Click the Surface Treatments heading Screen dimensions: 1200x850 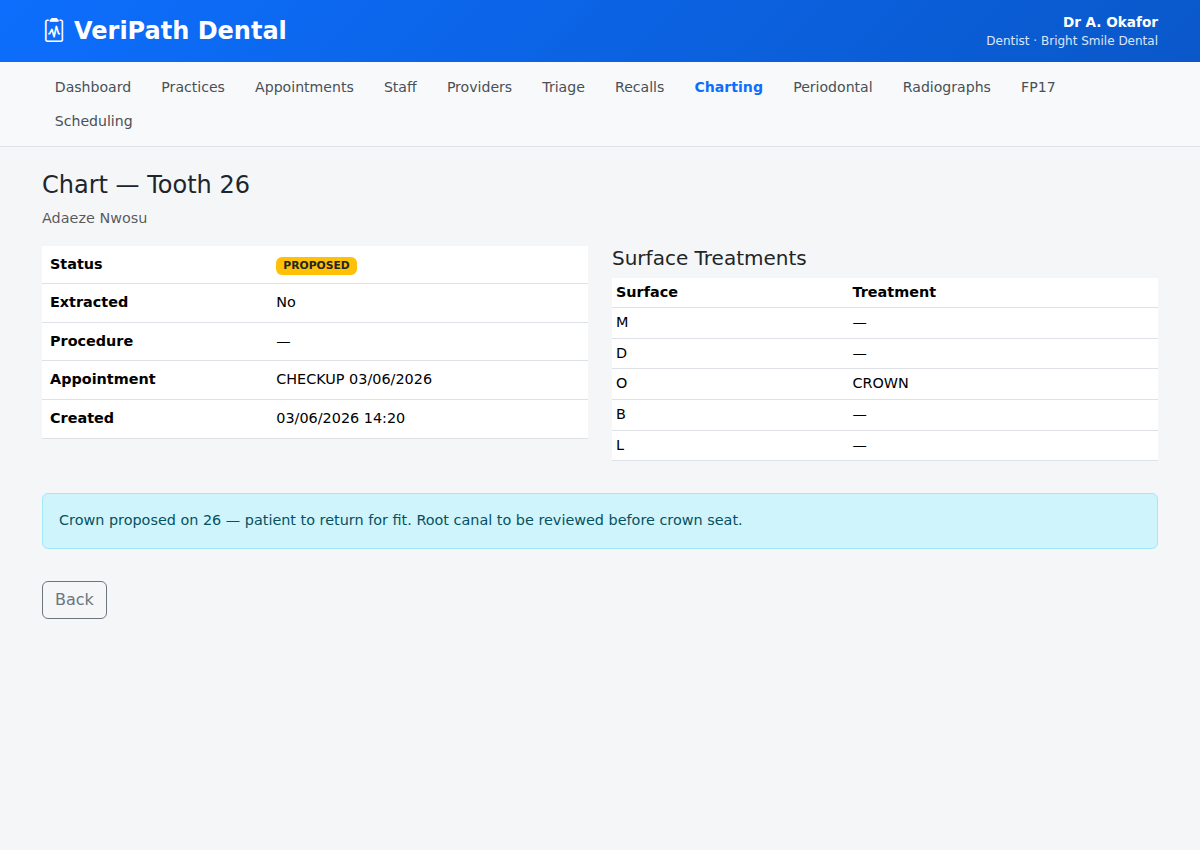tap(709, 258)
